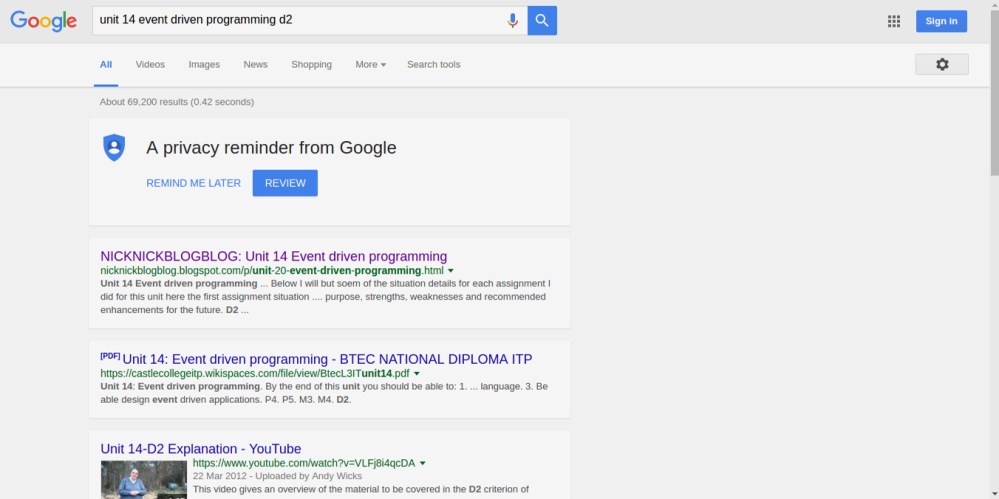Click Search tools option
Image resolution: width=999 pixels, height=499 pixels.
tap(433, 64)
